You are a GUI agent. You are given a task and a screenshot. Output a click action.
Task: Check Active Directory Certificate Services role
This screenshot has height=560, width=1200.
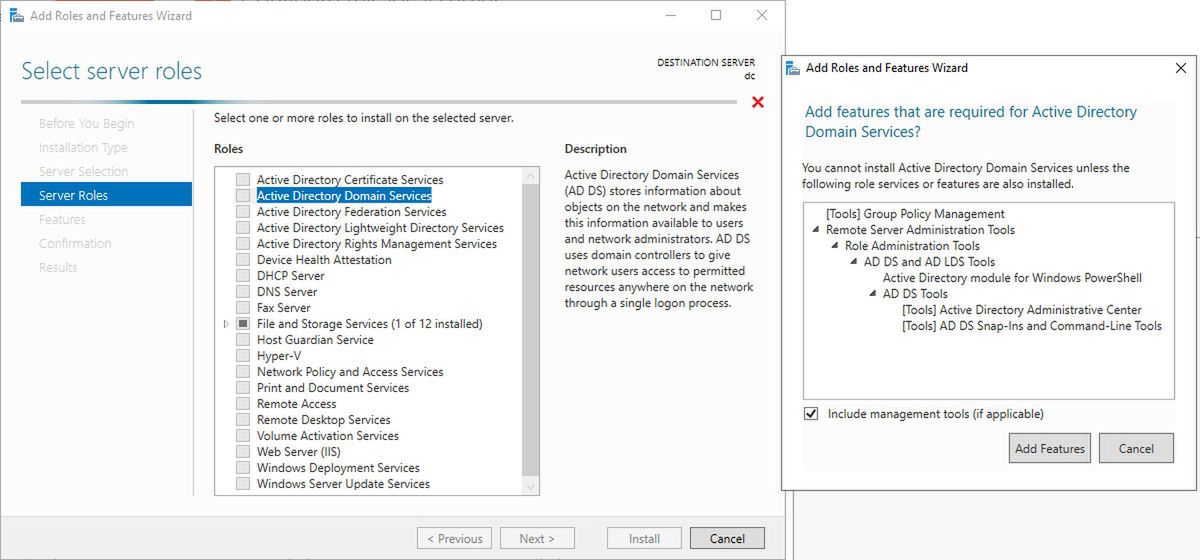[243, 180]
